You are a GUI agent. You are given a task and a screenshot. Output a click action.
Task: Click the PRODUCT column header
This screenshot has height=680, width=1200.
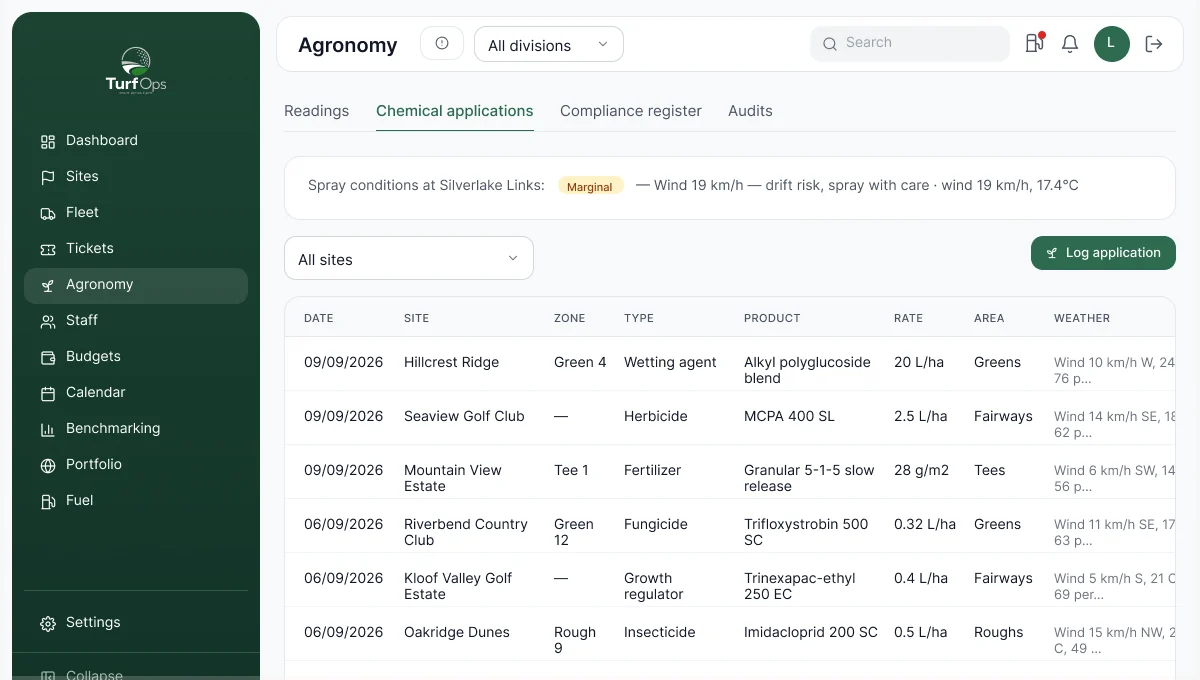click(772, 318)
